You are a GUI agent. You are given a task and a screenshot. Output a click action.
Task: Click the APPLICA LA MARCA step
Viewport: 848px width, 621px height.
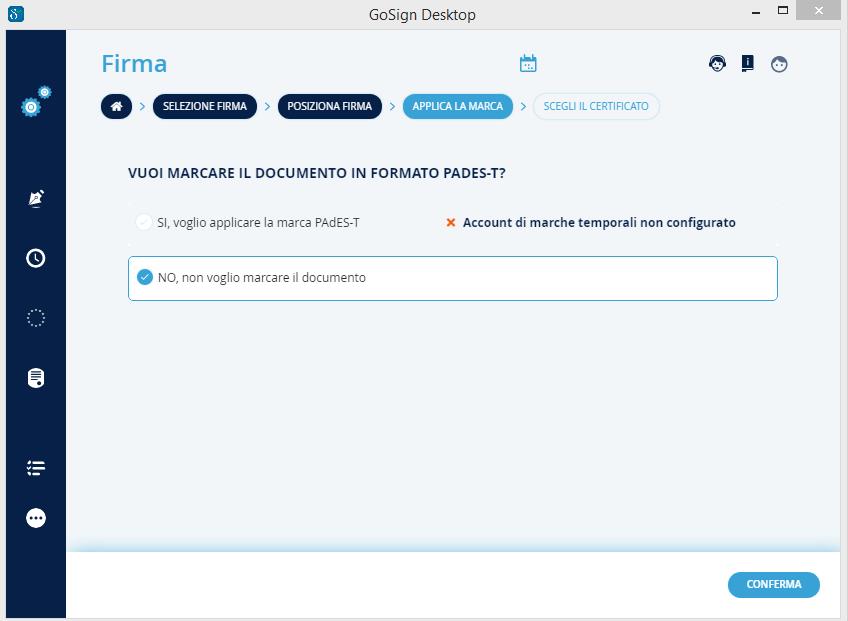click(x=457, y=106)
